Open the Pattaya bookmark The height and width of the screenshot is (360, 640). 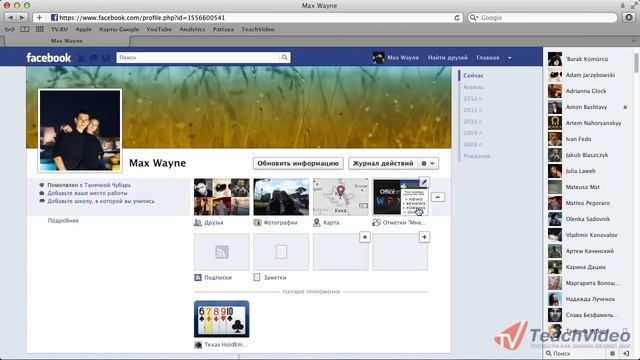[x=223, y=29]
